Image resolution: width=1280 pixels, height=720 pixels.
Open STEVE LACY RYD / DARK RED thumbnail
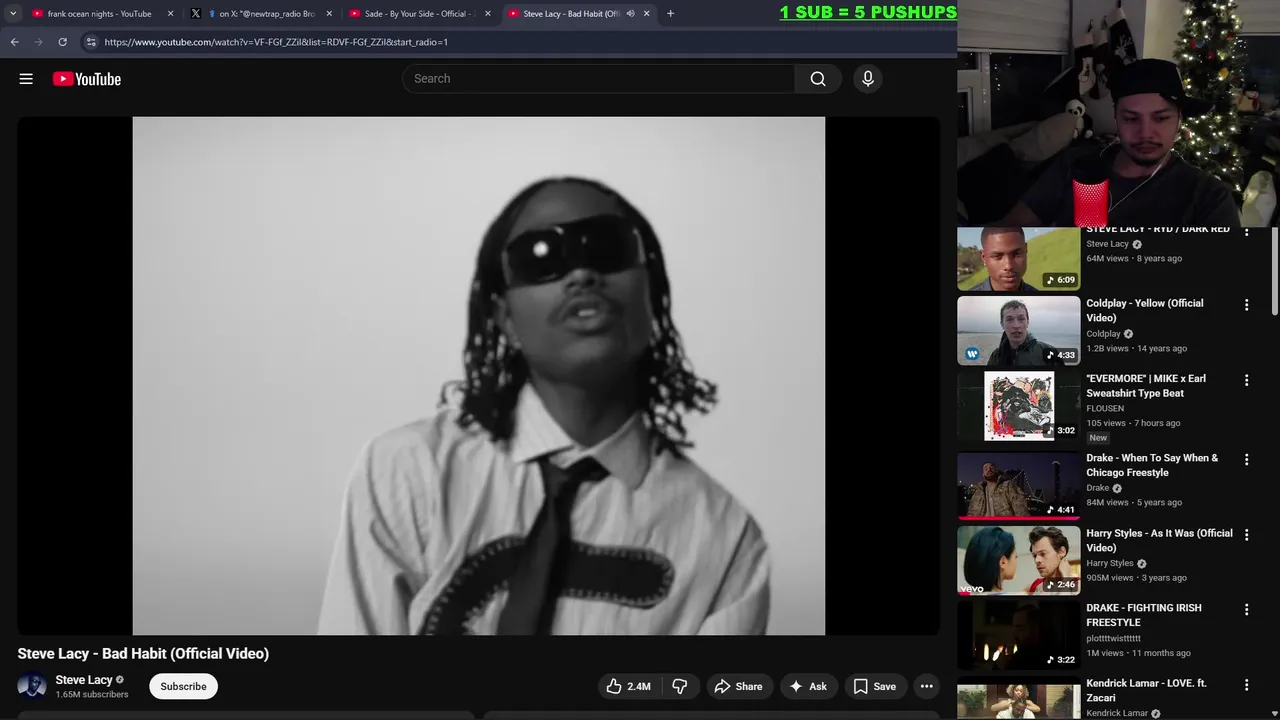pyautogui.click(x=1019, y=259)
